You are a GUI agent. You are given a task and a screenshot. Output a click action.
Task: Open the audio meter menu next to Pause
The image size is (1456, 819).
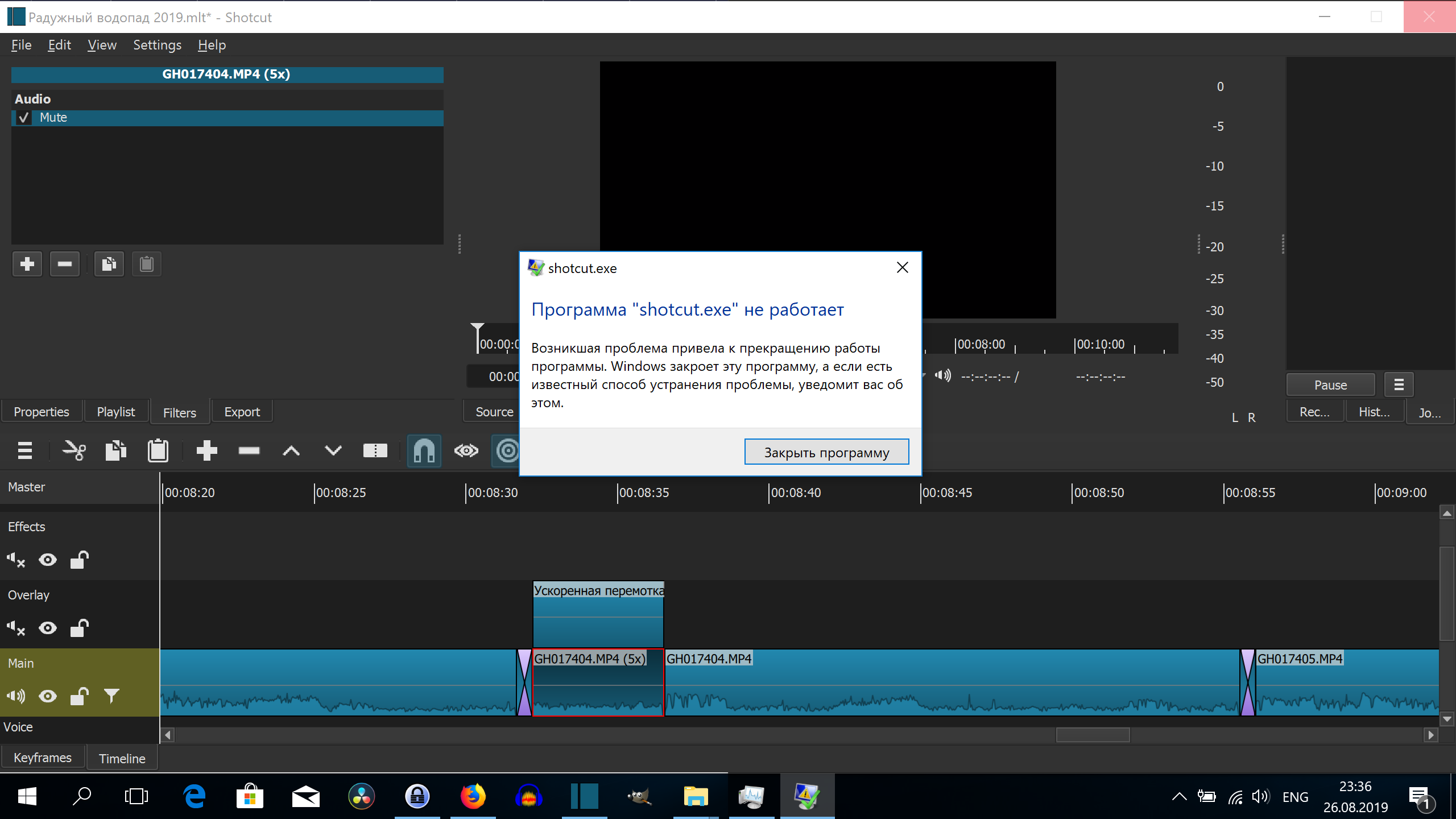tap(1399, 384)
